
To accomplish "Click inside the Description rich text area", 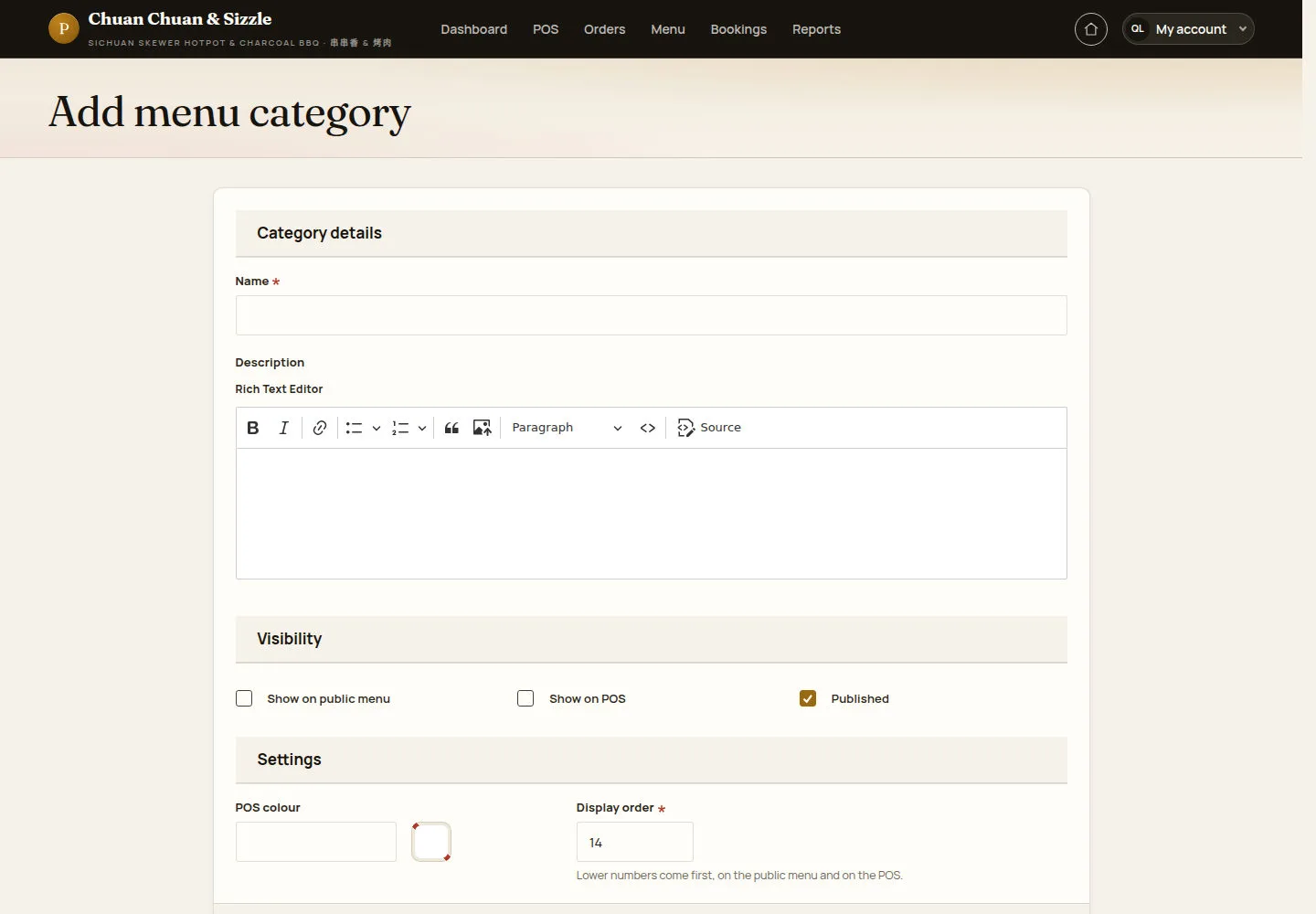I will pyautogui.click(x=651, y=514).
